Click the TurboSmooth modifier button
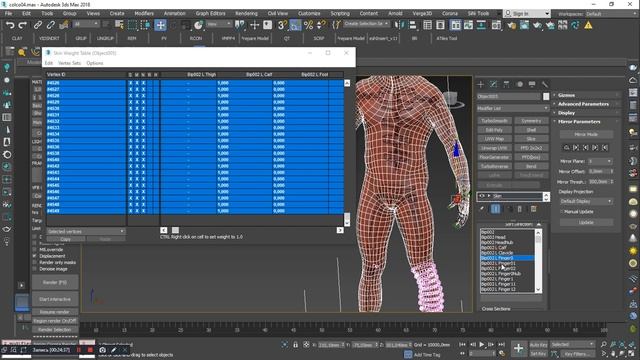This screenshot has height=360, width=640. (494, 121)
